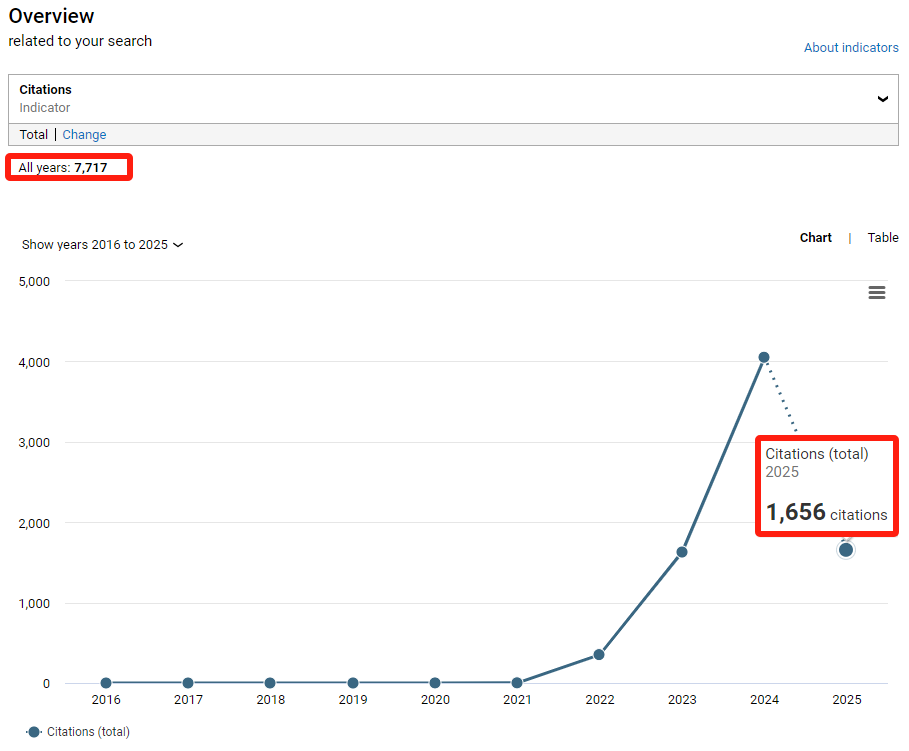Click the 2022 x-axis label

599,700
